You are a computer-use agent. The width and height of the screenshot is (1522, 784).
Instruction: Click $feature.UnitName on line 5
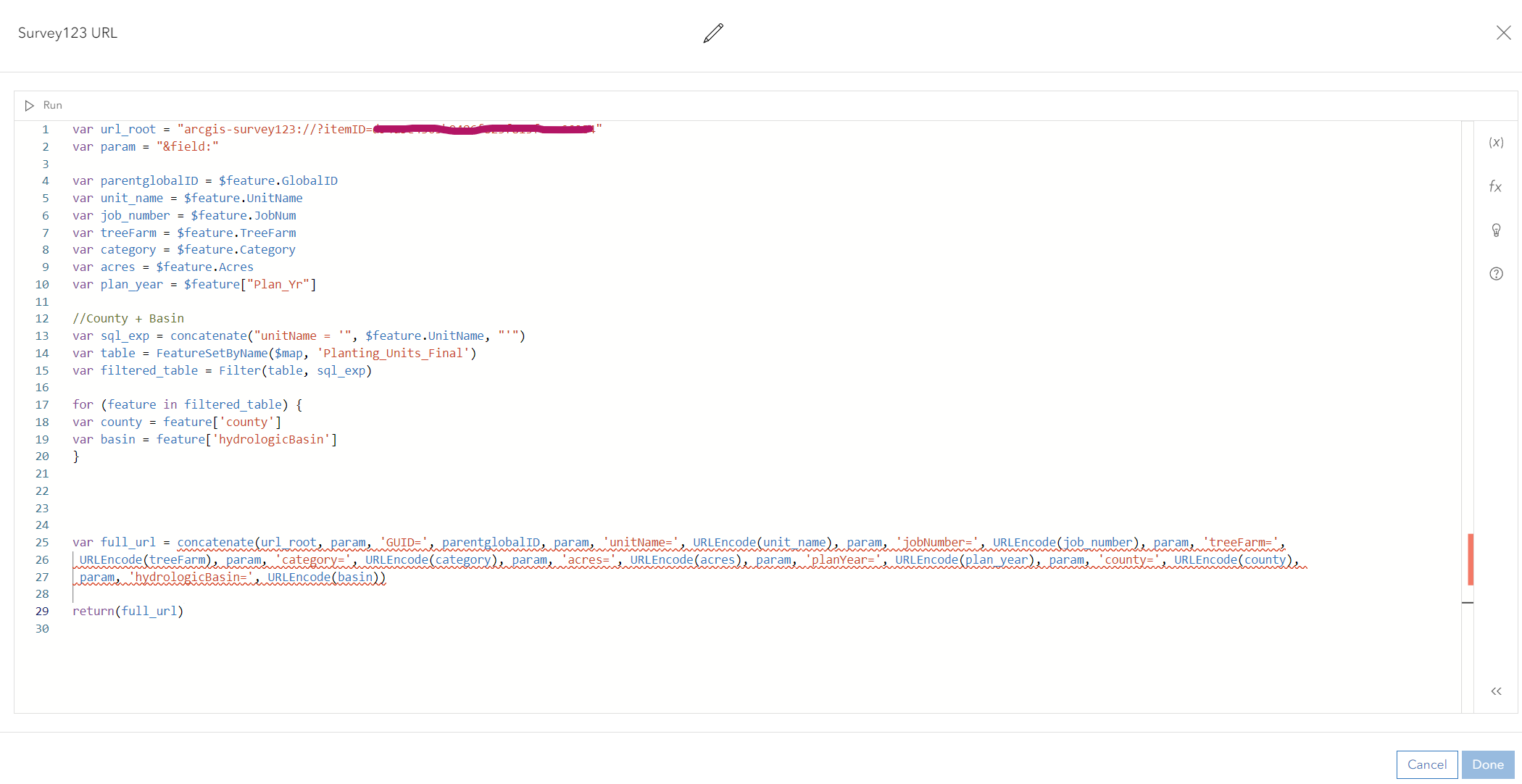(244, 198)
